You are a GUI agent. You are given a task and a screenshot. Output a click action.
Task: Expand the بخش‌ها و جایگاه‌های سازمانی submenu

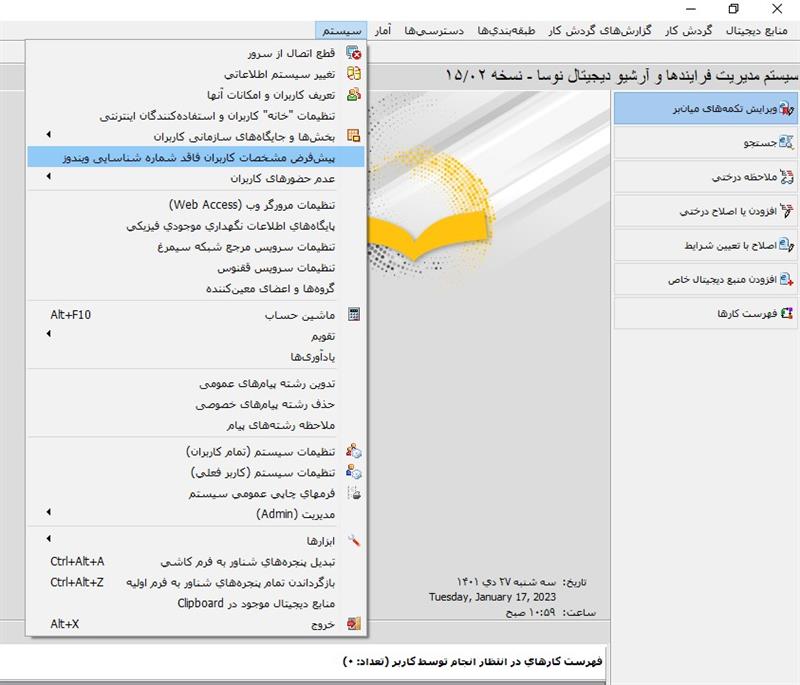click(x=49, y=136)
